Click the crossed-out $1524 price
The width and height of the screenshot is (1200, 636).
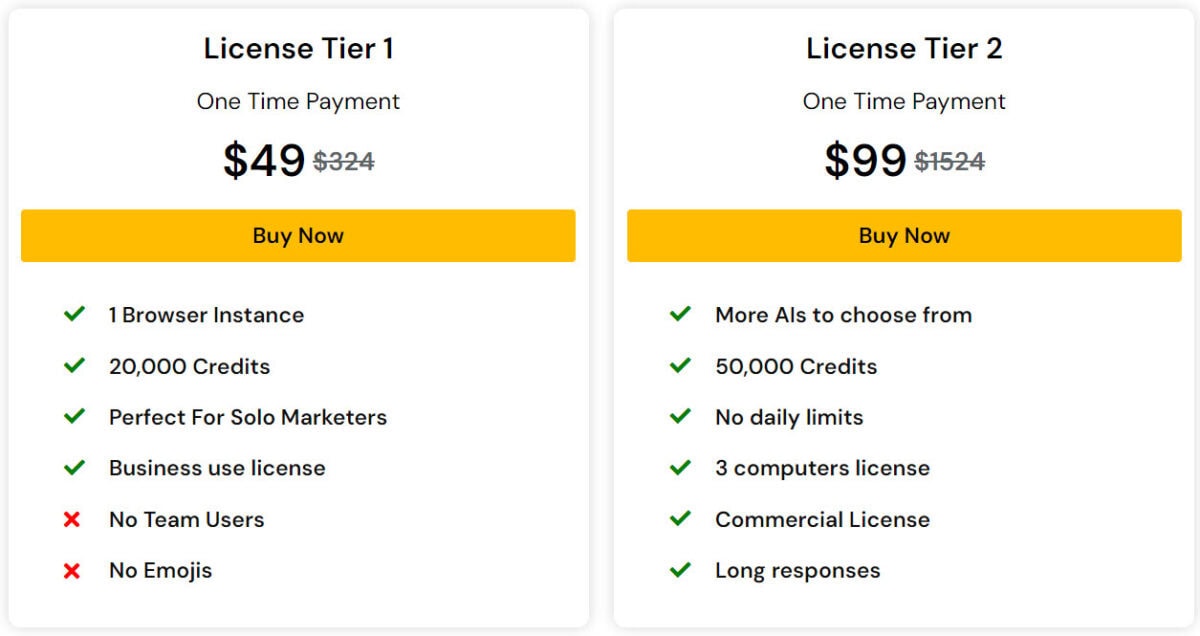(x=949, y=160)
